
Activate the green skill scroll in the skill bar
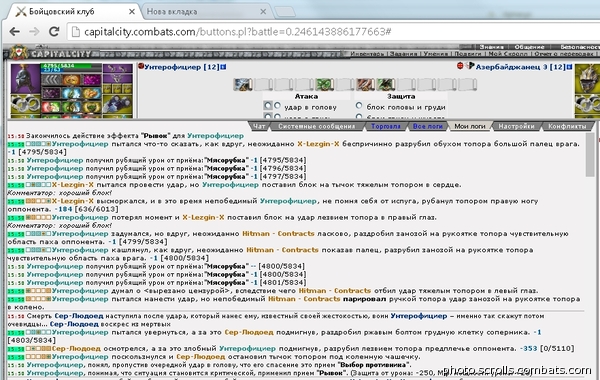tap(324, 84)
